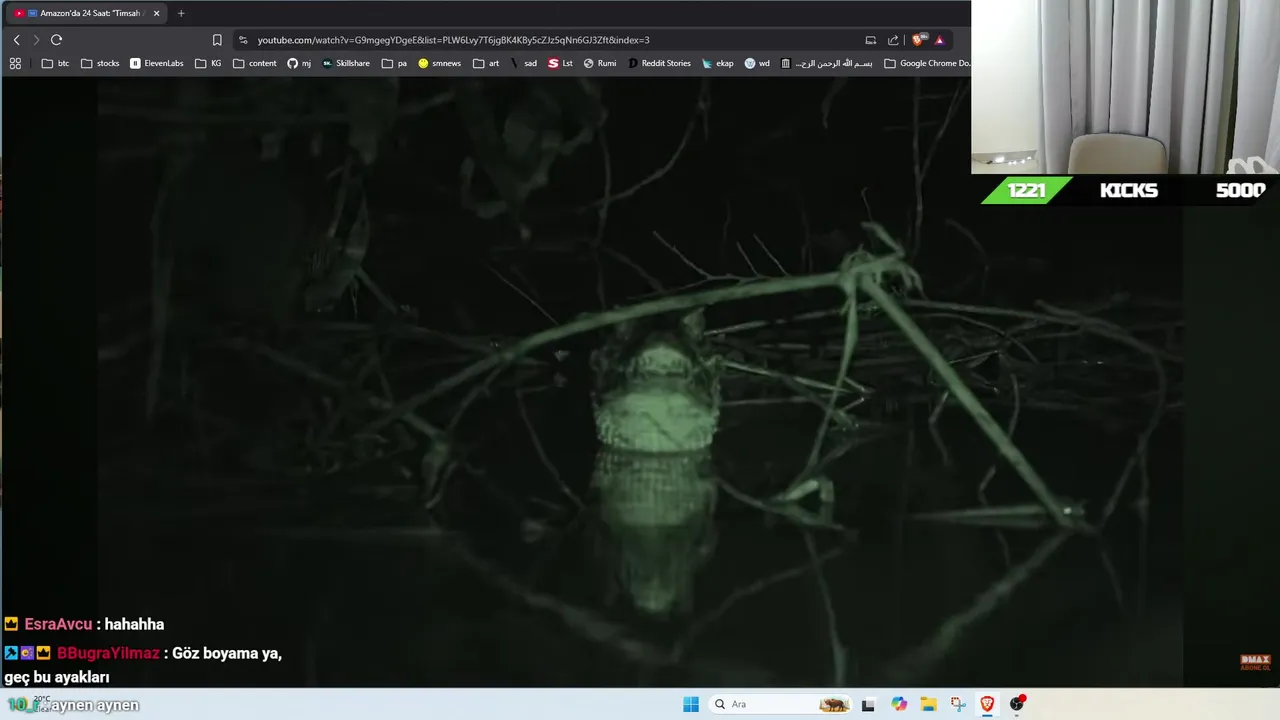Select the Amazon'da 24 Saat tab
The height and width of the screenshot is (720, 1280).
coord(88,13)
